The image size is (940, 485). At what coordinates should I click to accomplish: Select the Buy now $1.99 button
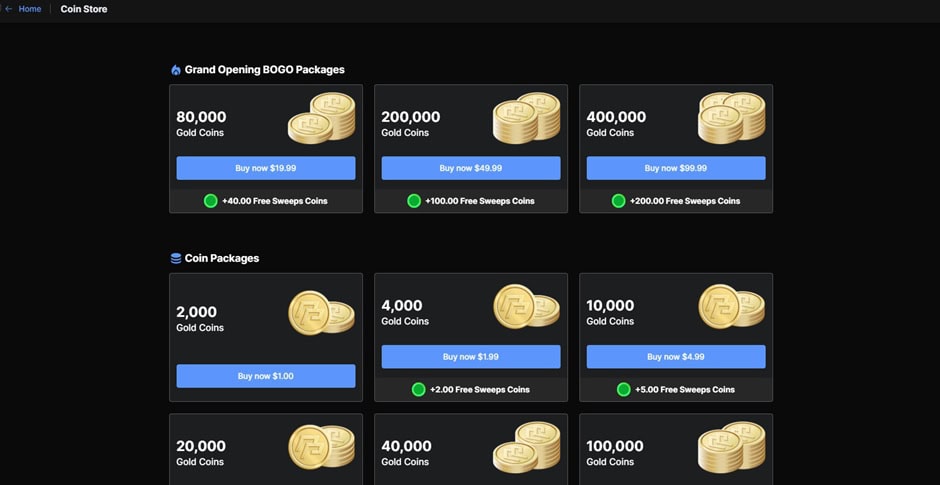pyautogui.click(x=471, y=357)
